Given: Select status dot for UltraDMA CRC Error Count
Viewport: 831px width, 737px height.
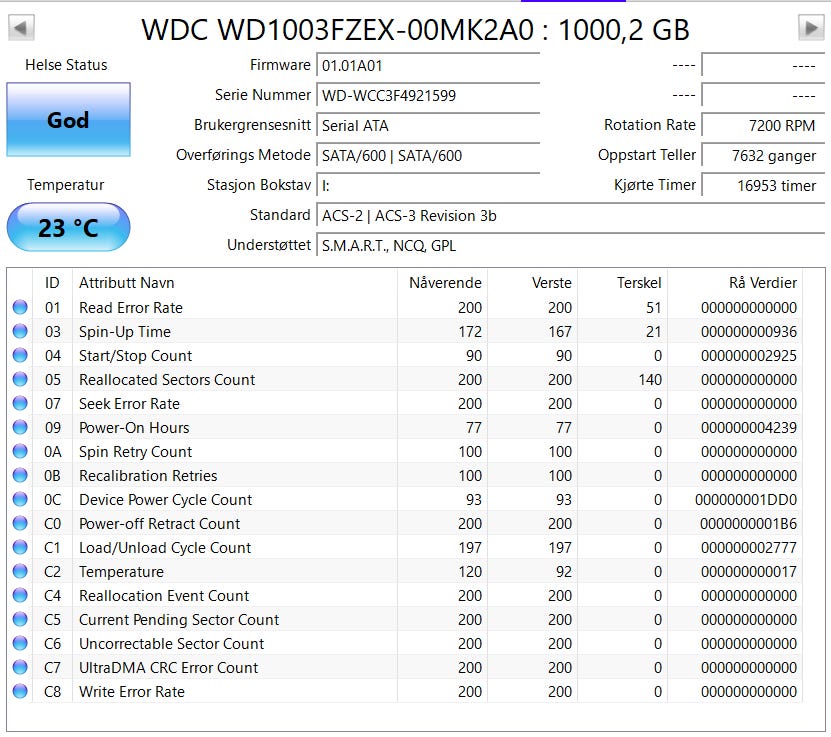Looking at the screenshot, I should coord(20,667).
